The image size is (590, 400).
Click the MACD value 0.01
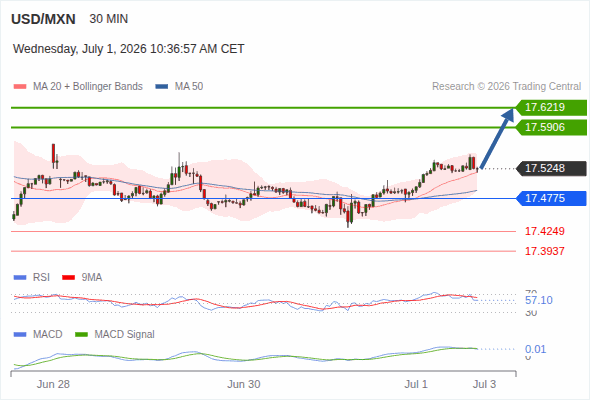click(x=535, y=349)
